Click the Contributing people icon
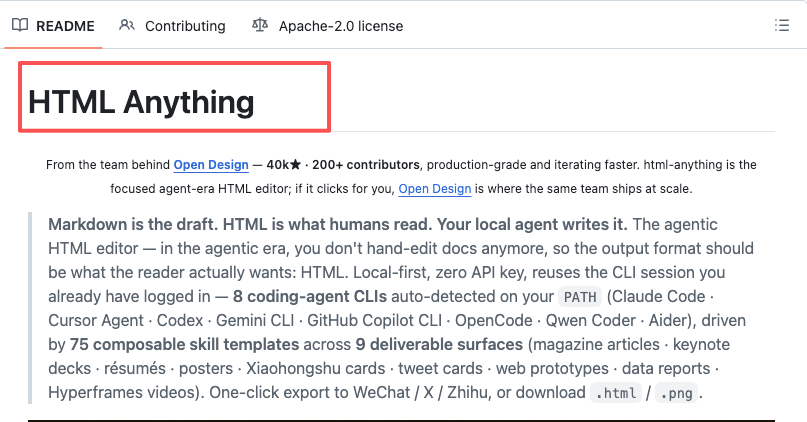The width and height of the screenshot is (807, 422). pyautogui.click(x=127, y=25)
